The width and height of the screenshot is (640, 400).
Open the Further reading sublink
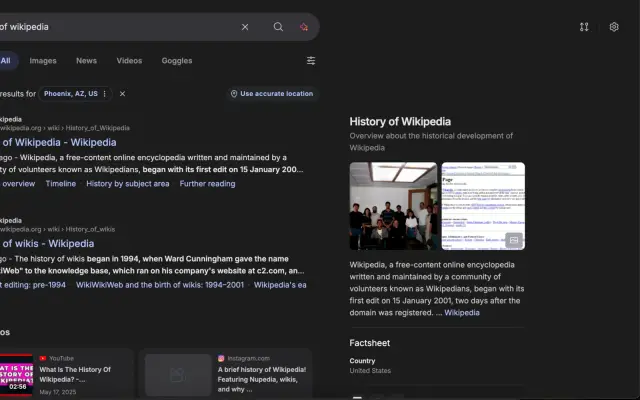click(207, 184)
